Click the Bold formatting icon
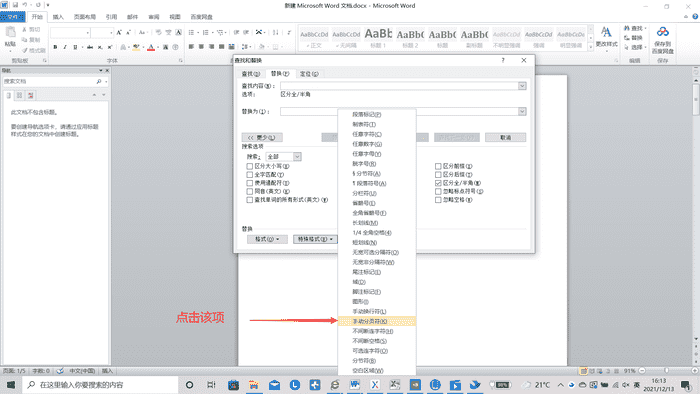The image size is (700, 394). tap(55, 47)
